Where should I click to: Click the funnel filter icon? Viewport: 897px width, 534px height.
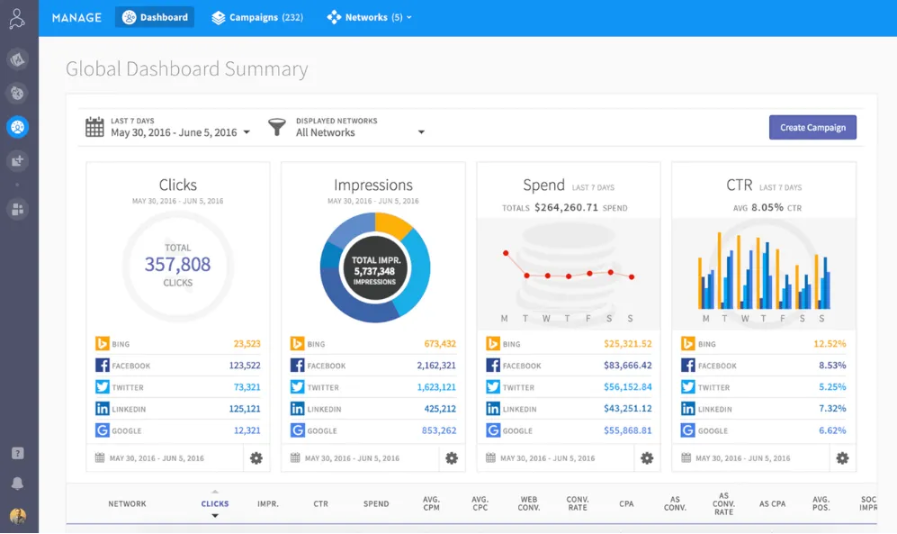(x=277, y=127)
